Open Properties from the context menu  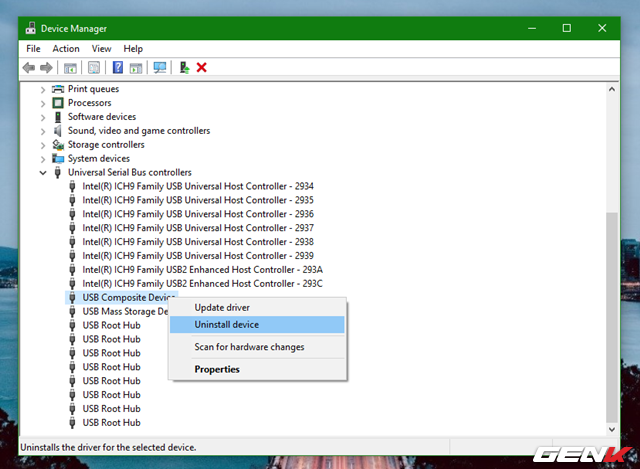[217, 369]
